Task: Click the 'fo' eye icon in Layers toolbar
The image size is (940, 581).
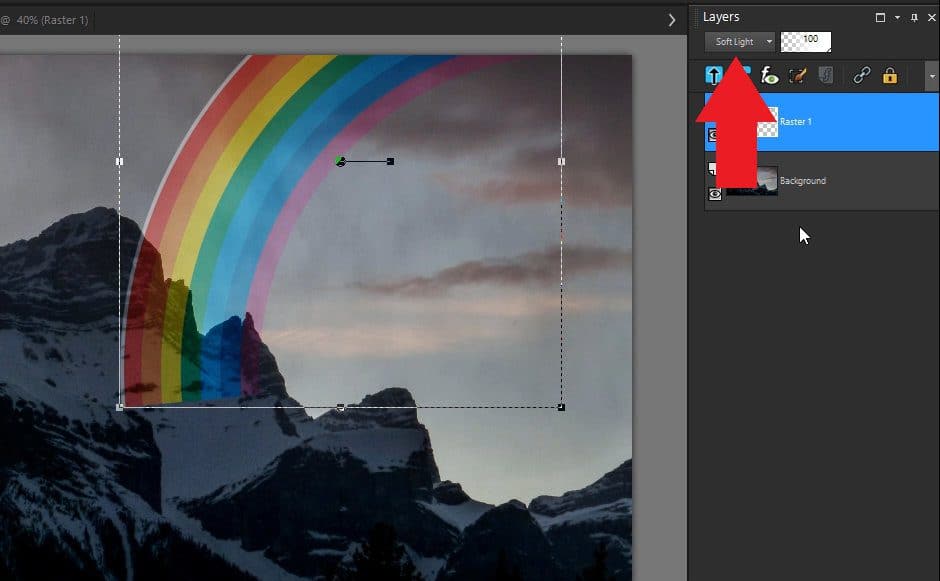Action: 769,75
